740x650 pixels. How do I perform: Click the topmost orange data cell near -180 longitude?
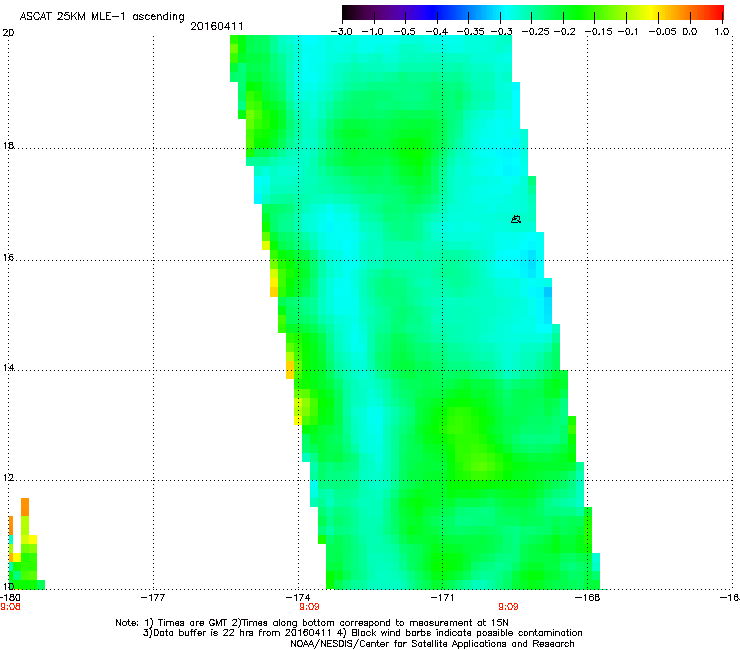click(25, 507)
